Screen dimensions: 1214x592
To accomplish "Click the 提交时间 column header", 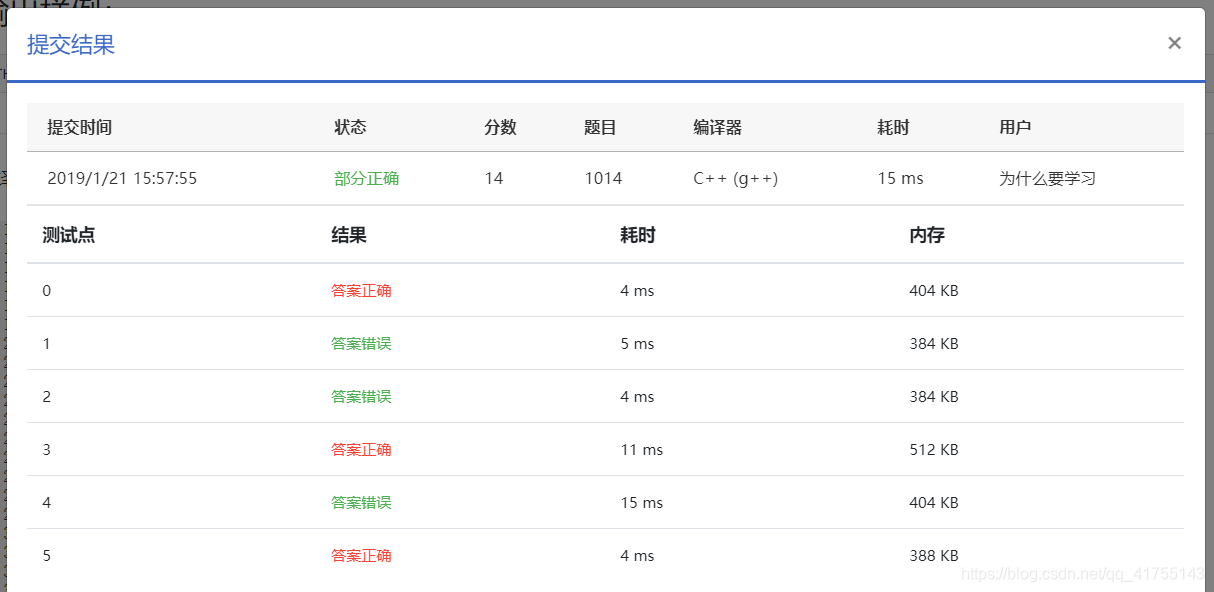I will (x=80, y=128).
